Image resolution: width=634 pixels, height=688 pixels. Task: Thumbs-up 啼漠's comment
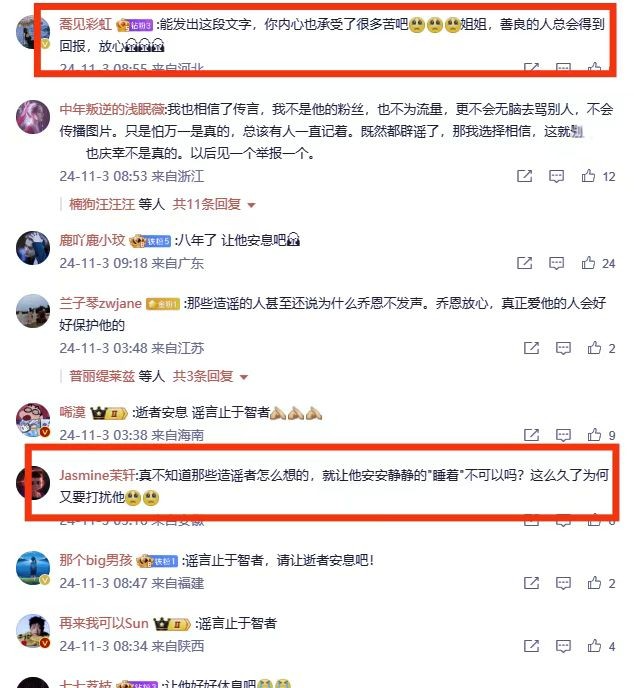pyautogui.click(x=595, y=435)
